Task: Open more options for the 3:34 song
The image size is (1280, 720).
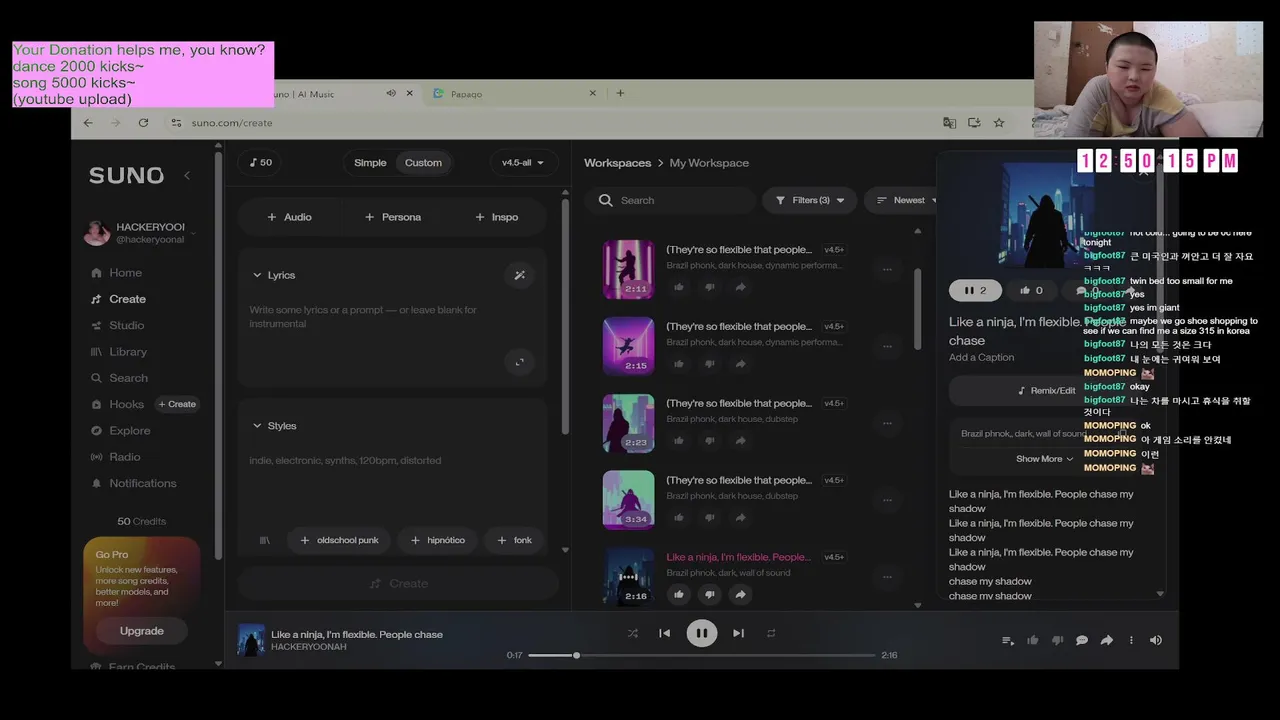Action: (x=887, y=499)
